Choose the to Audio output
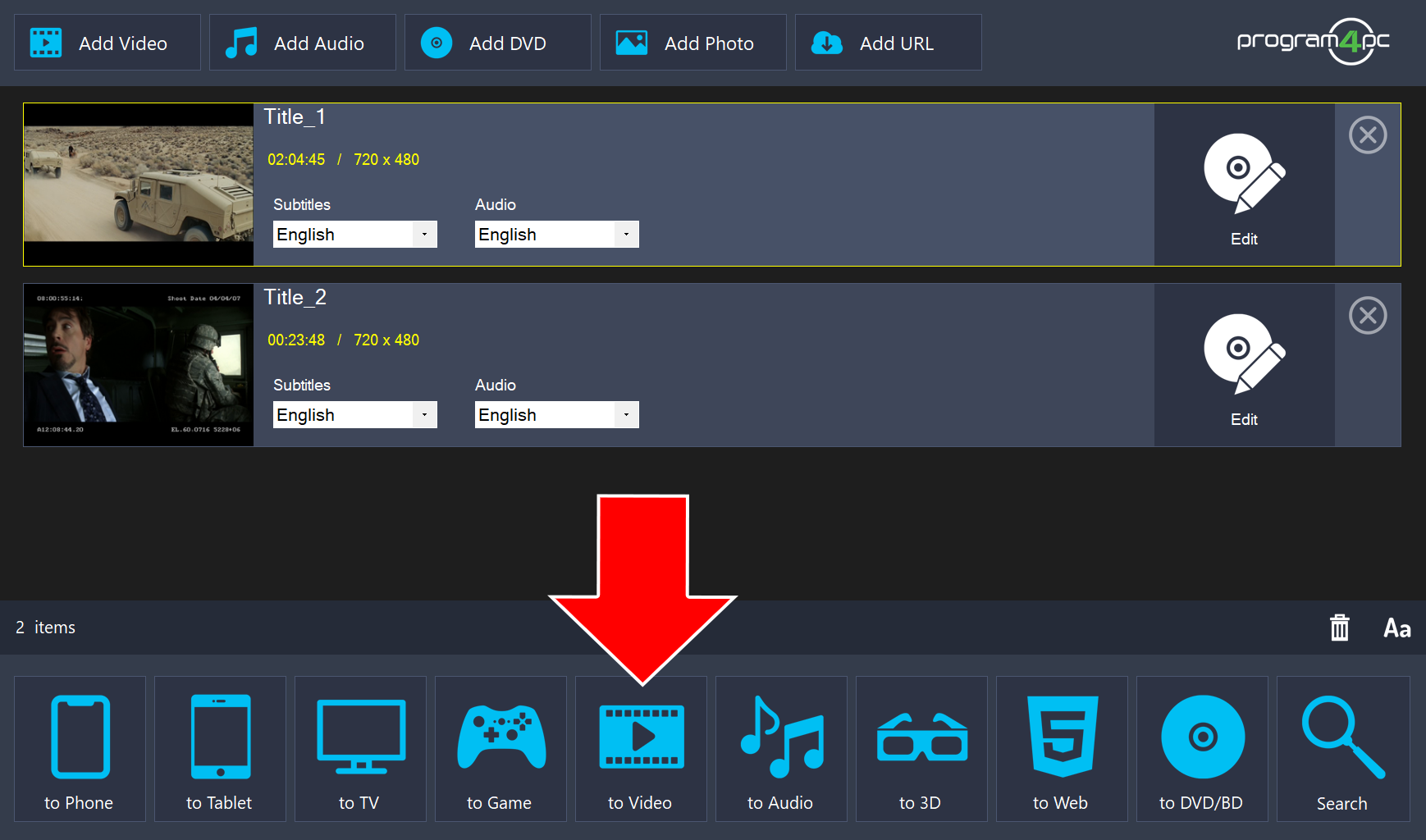Image resolution: width=1426 pixels, height=840 pixels. pyautogui.click(x=781, y=749)
